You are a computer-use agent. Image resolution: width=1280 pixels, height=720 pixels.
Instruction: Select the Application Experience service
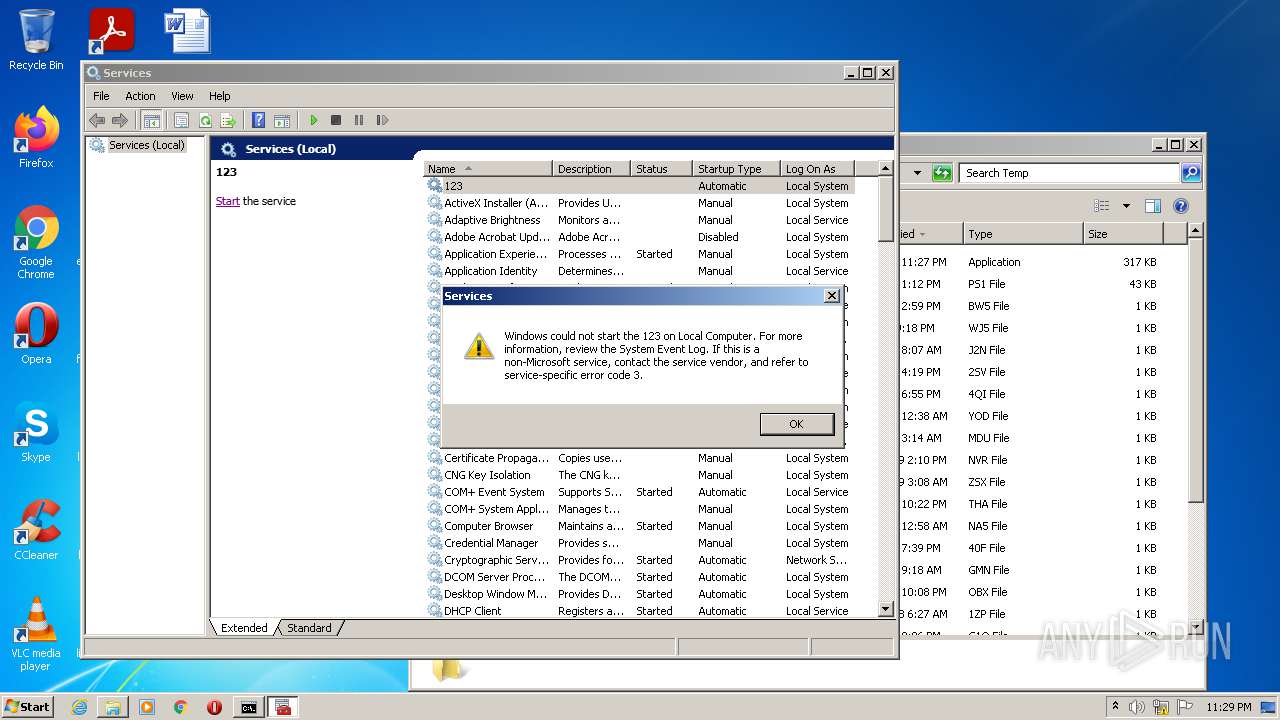pyautogui.click(x=640, y=254)
